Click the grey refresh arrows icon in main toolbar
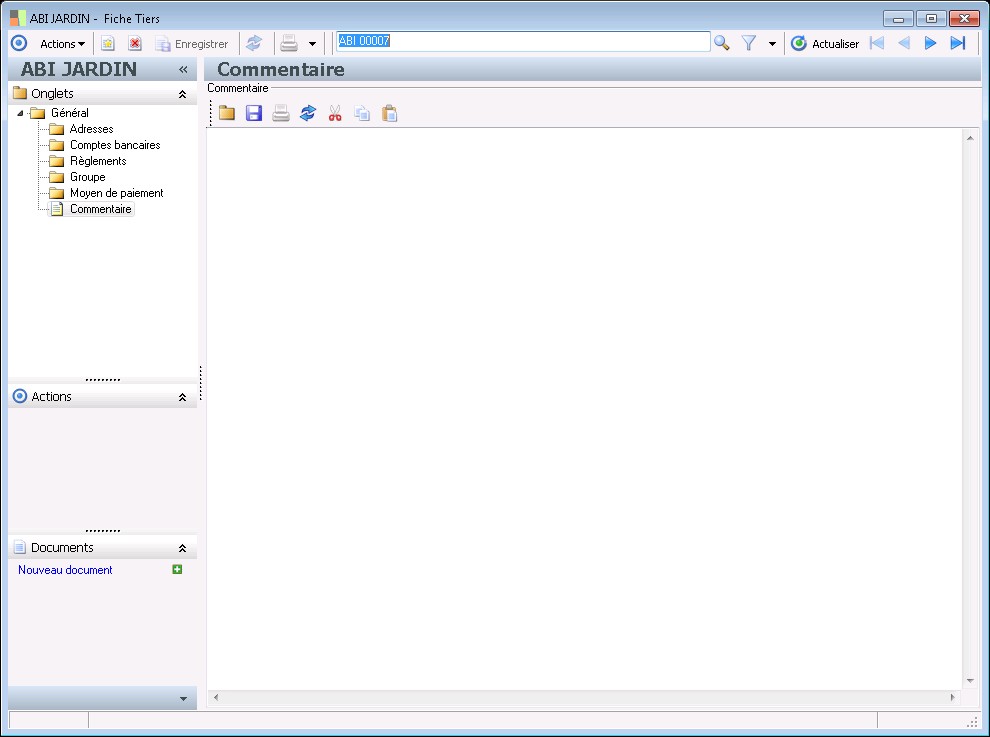Screen dimensions: 990x737 [254, 44]
